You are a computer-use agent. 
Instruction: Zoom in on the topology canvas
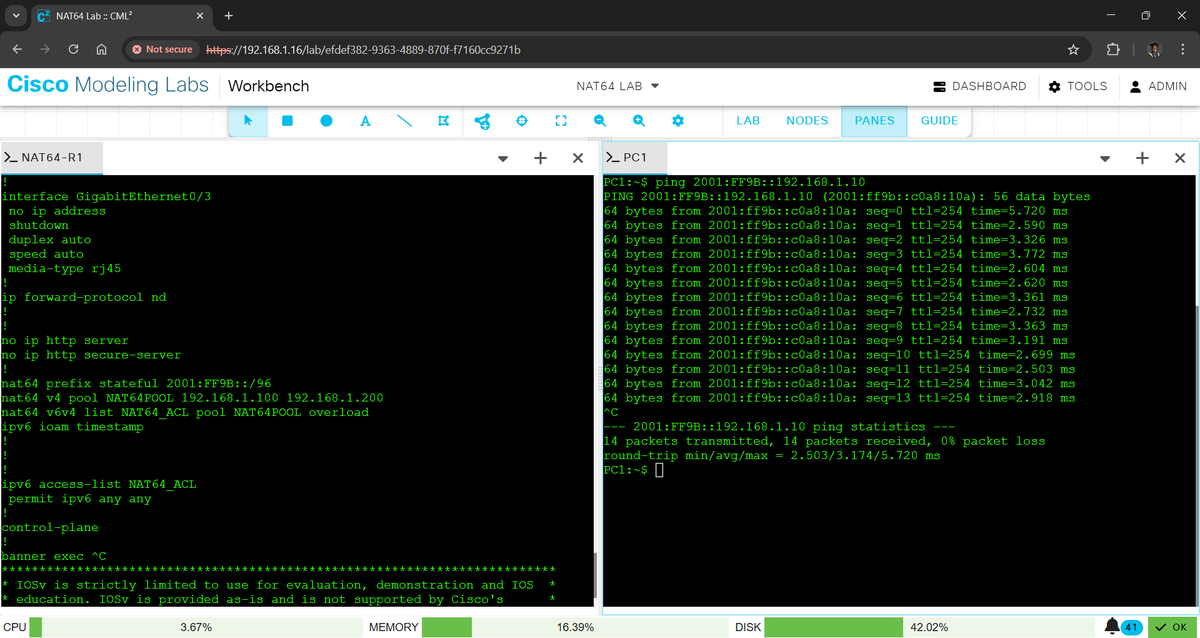pyautogui.click(x=639, y=121)
